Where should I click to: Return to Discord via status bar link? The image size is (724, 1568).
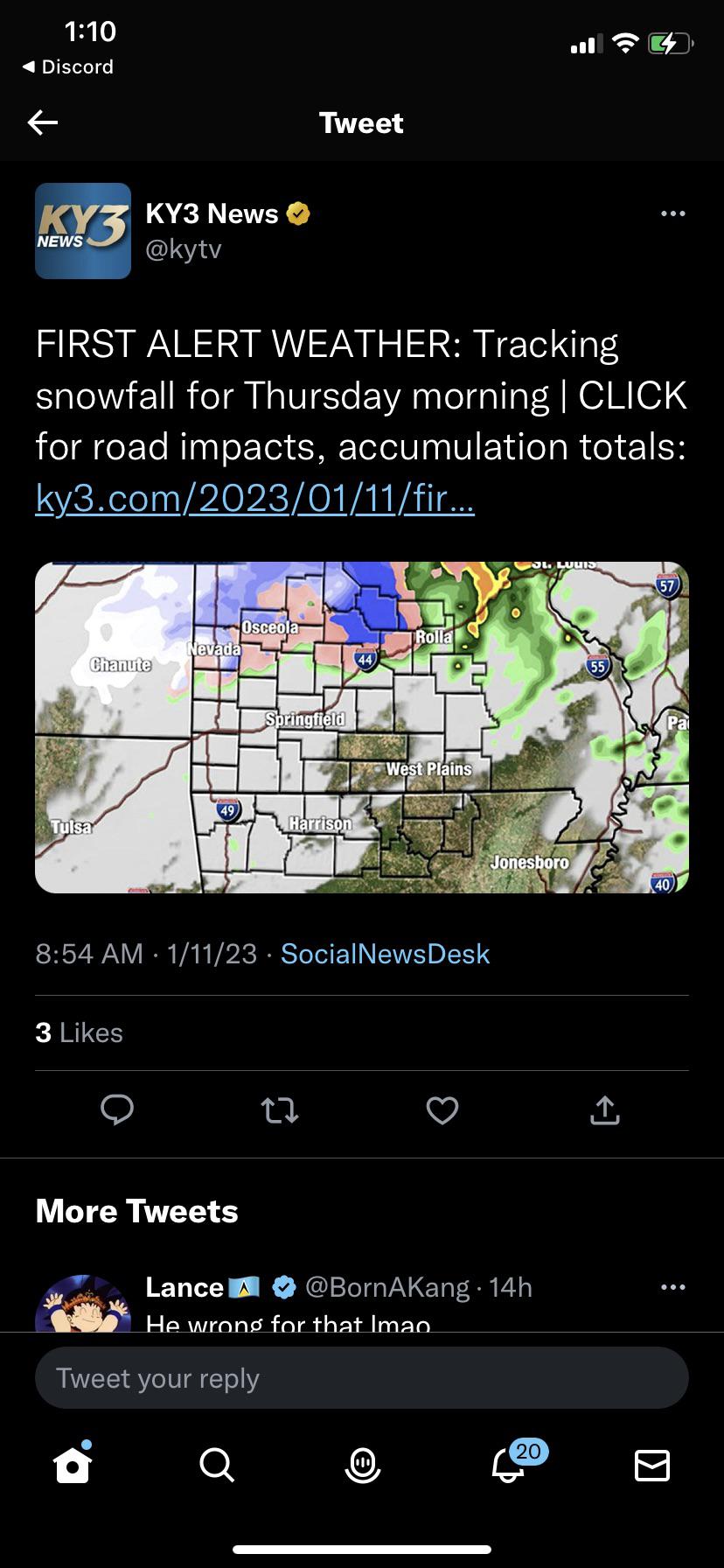(68, 66)
